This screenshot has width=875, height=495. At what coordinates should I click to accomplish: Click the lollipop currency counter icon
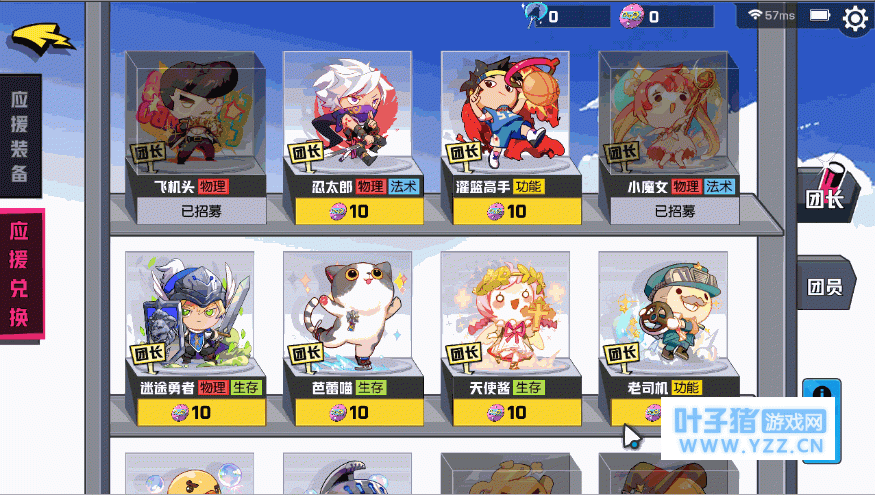click(535, 15)
